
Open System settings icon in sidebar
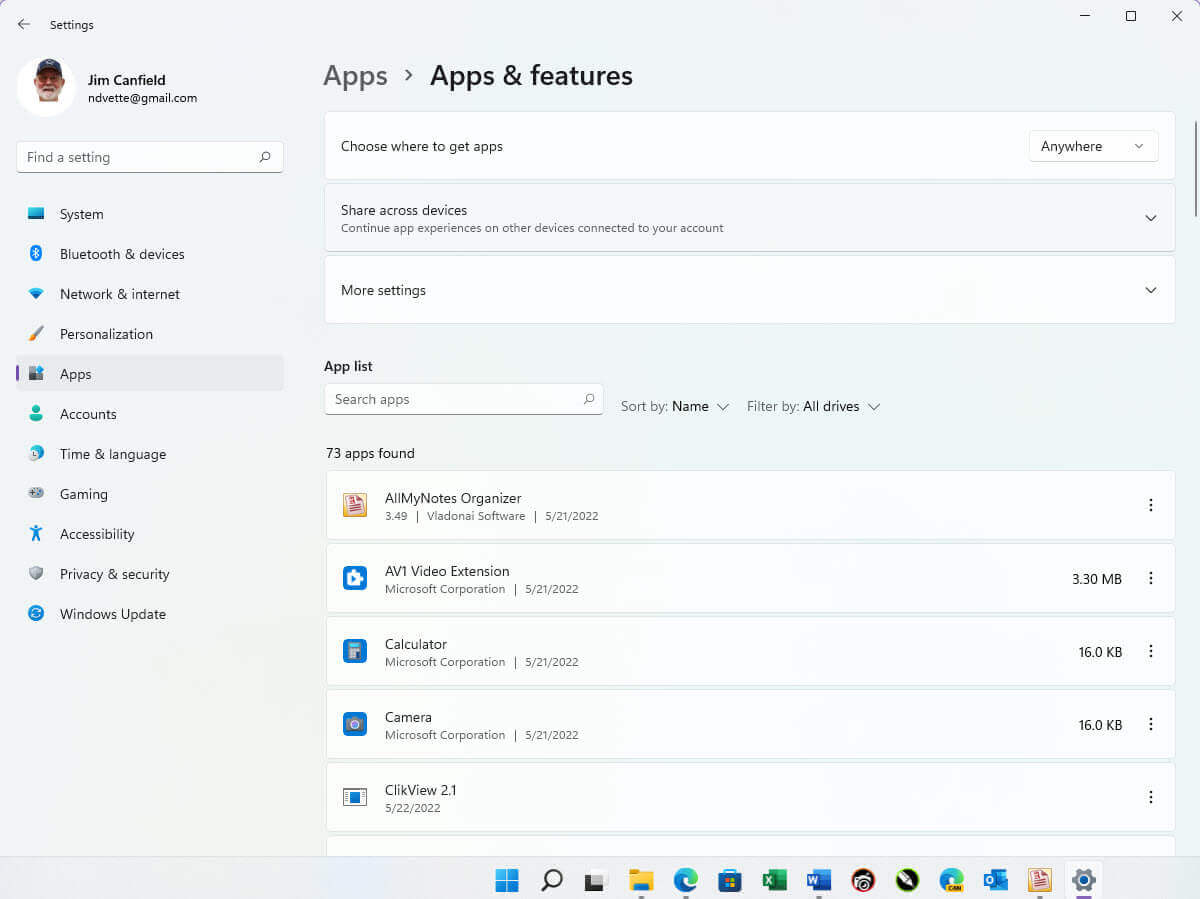point(36,214)
